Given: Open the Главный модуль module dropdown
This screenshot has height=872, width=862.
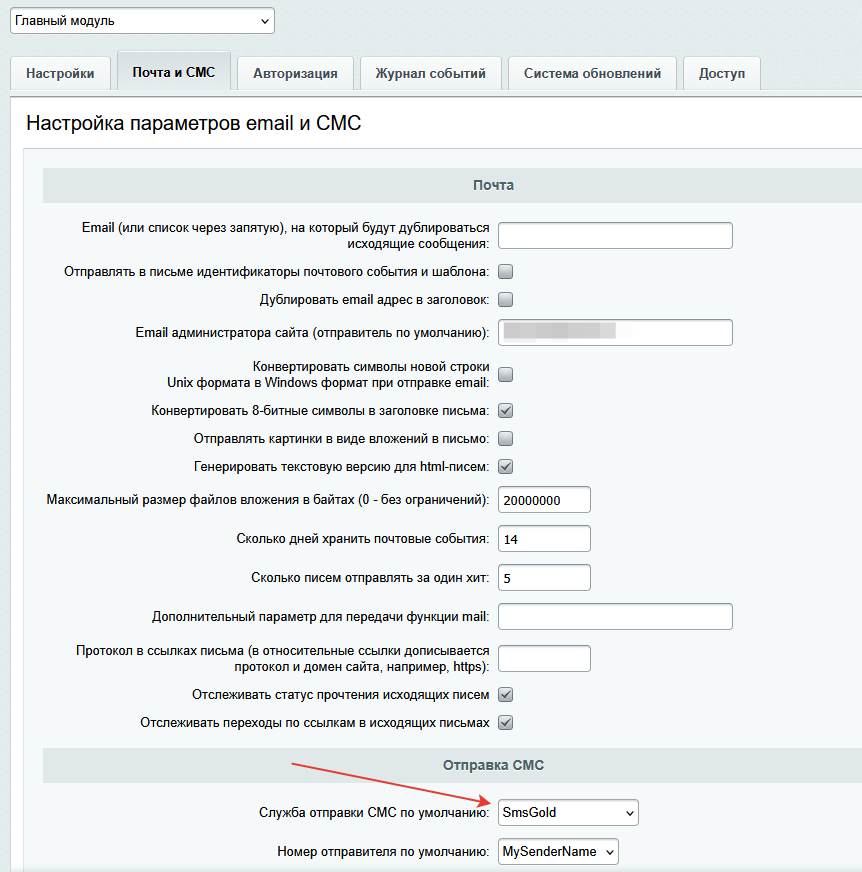Looking at the screenshot, I should pos(141,20).
